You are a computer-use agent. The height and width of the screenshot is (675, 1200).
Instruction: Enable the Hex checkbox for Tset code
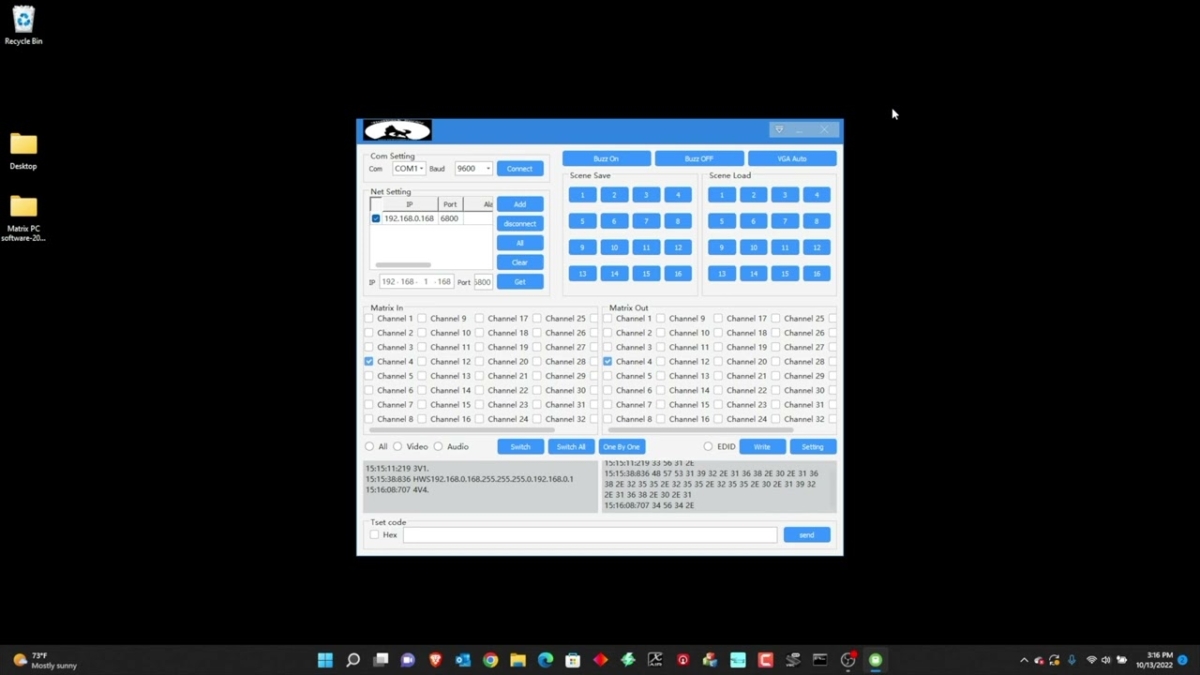pos(375,535)
